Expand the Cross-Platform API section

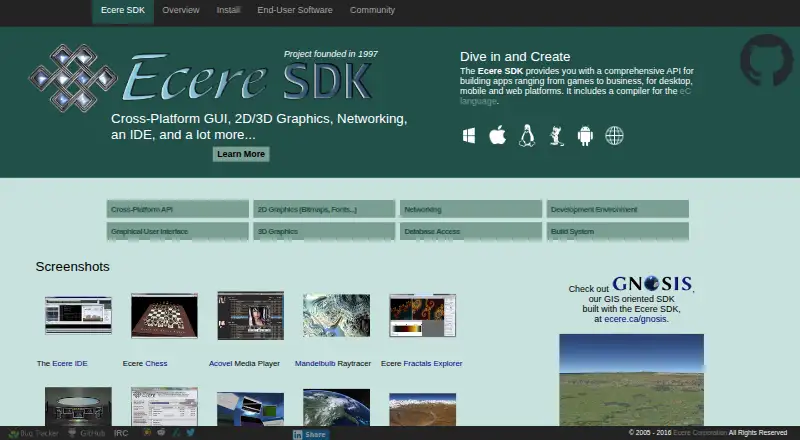click(x=178, y=209)
